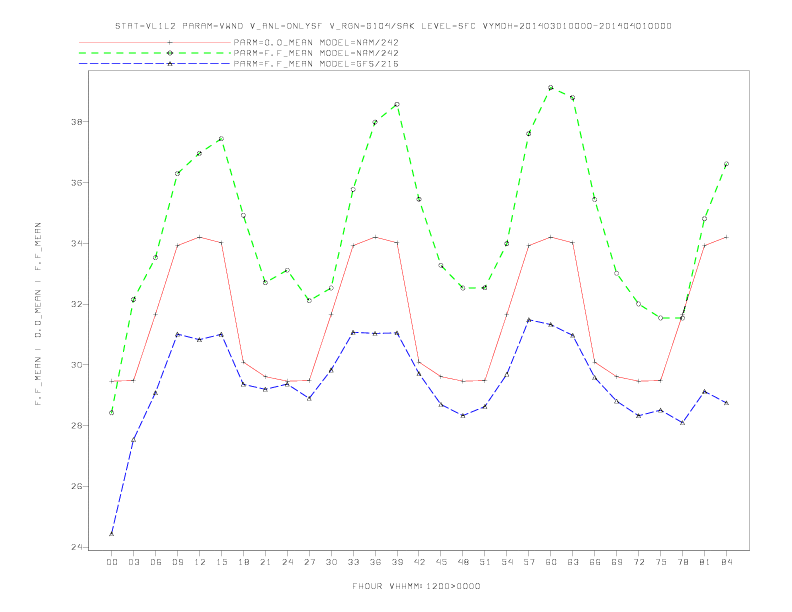Click the y-axis tick label 32
This screenshot has width=792, height=612.
click(76, 304)
